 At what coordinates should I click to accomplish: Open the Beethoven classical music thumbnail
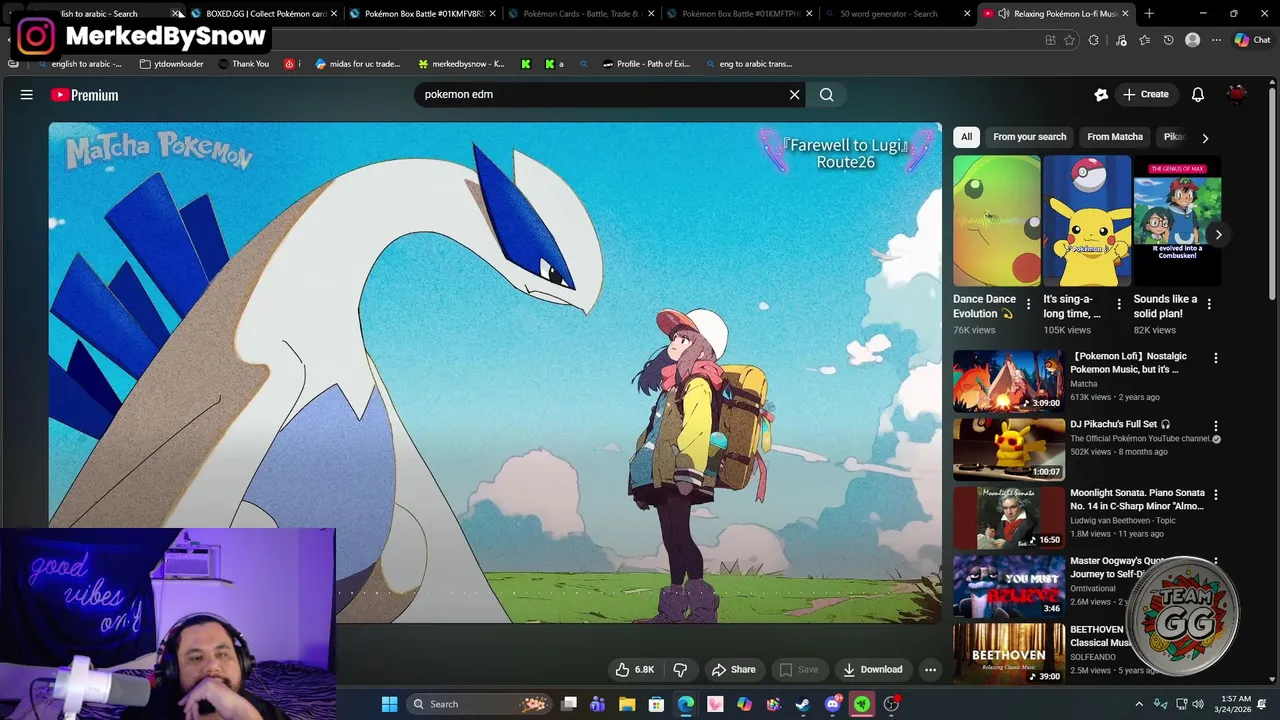click(1008, 653)
